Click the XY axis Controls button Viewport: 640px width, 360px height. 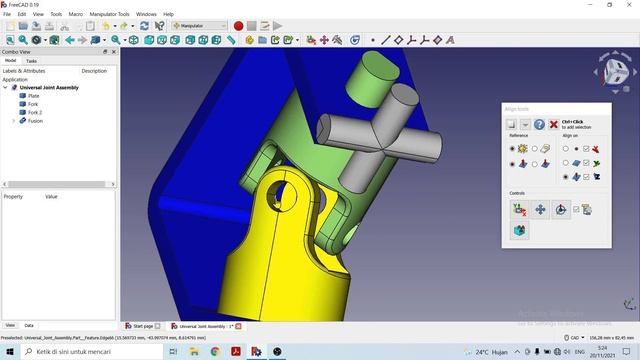pyautogui.click(x=519, y=210)
